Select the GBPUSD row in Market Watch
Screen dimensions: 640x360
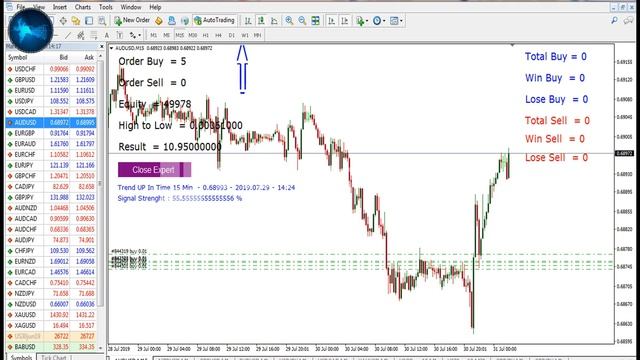(x=51, y=80)
